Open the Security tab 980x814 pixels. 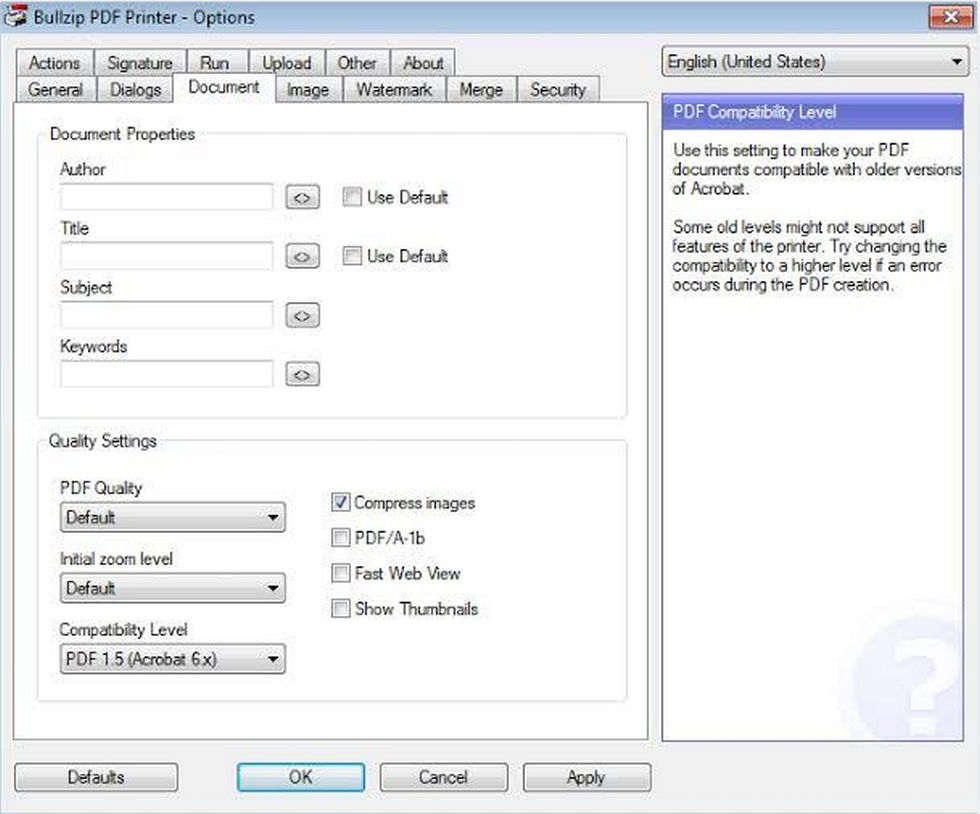(558, 89)
